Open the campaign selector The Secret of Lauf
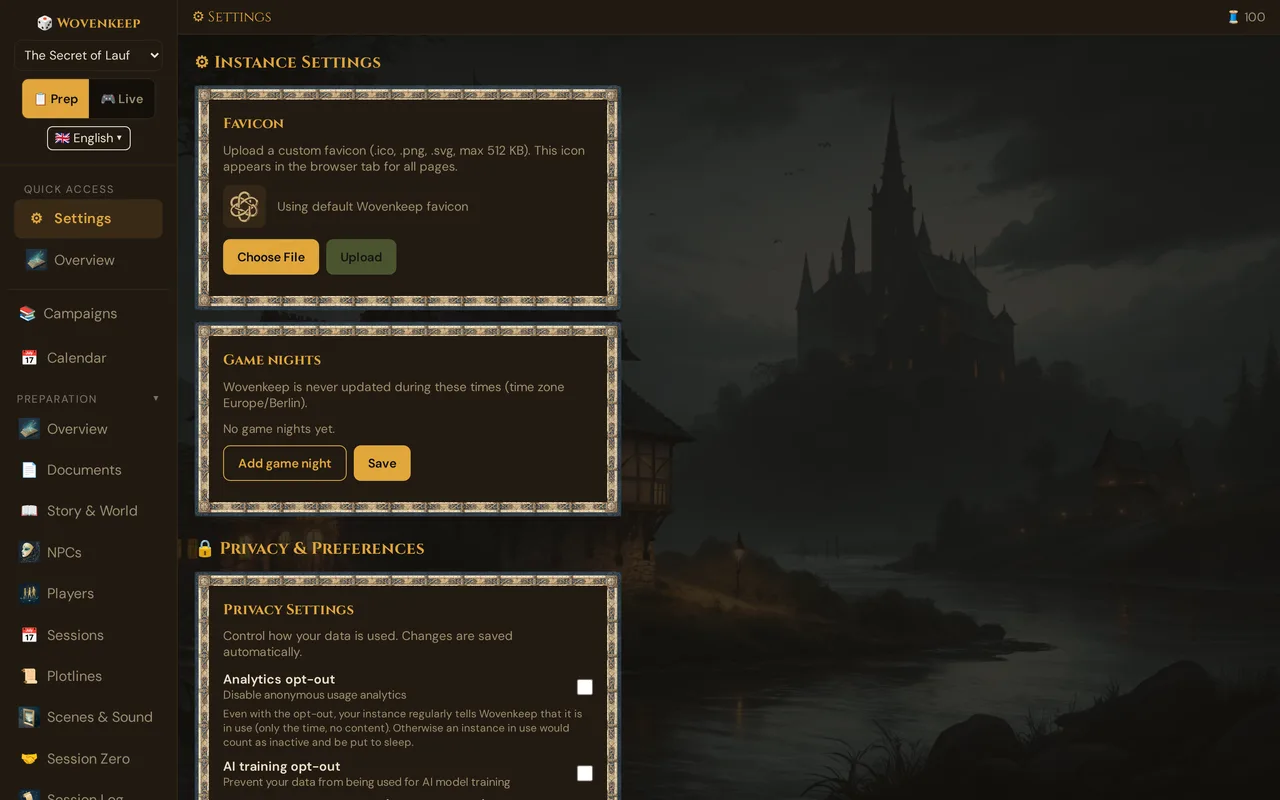Screen dimensions: 1280x800 pyautogui.click(x=89, y=56)
